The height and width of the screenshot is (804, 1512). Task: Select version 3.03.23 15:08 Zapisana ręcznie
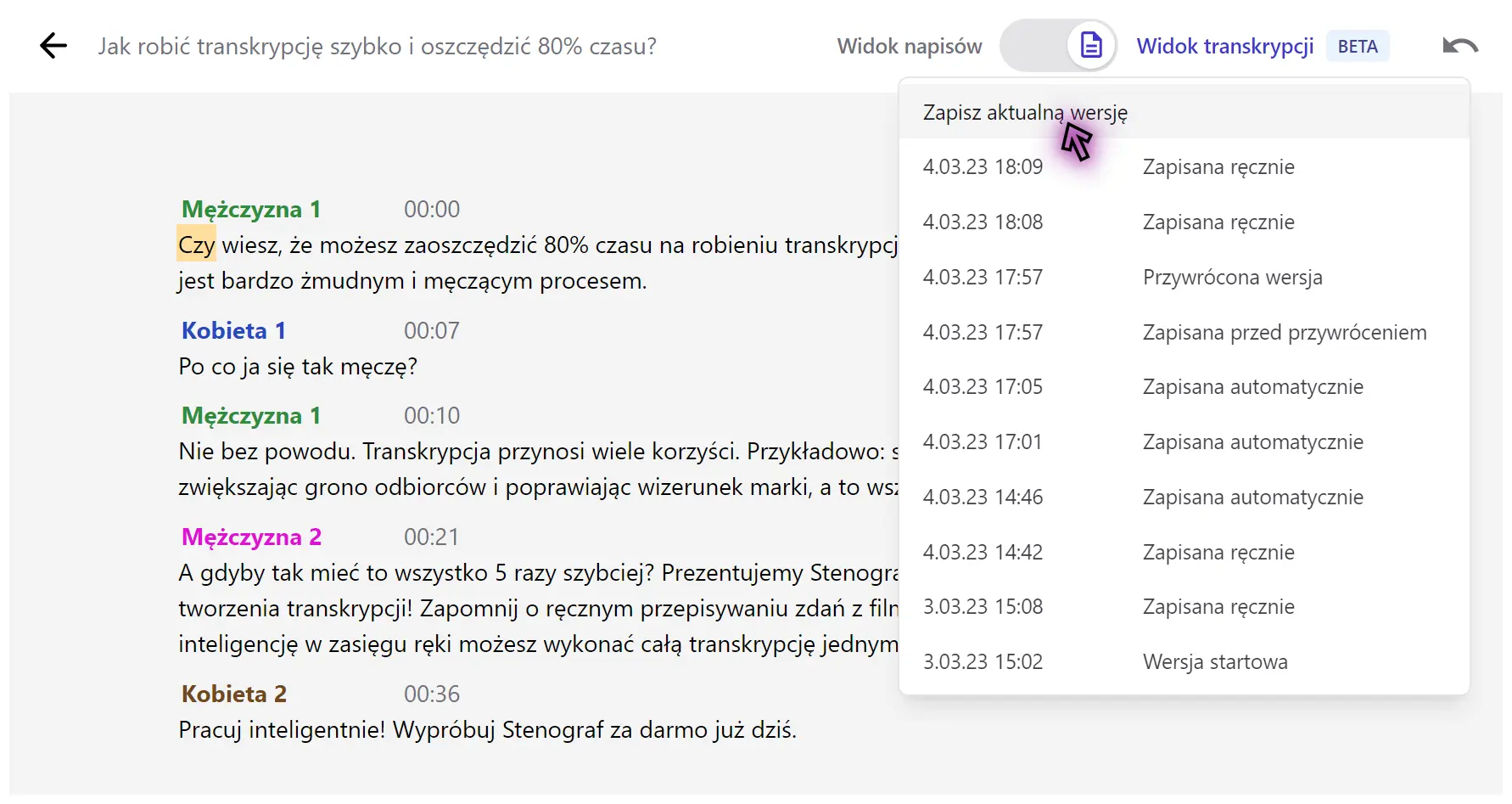click(x=1184, y=607)
